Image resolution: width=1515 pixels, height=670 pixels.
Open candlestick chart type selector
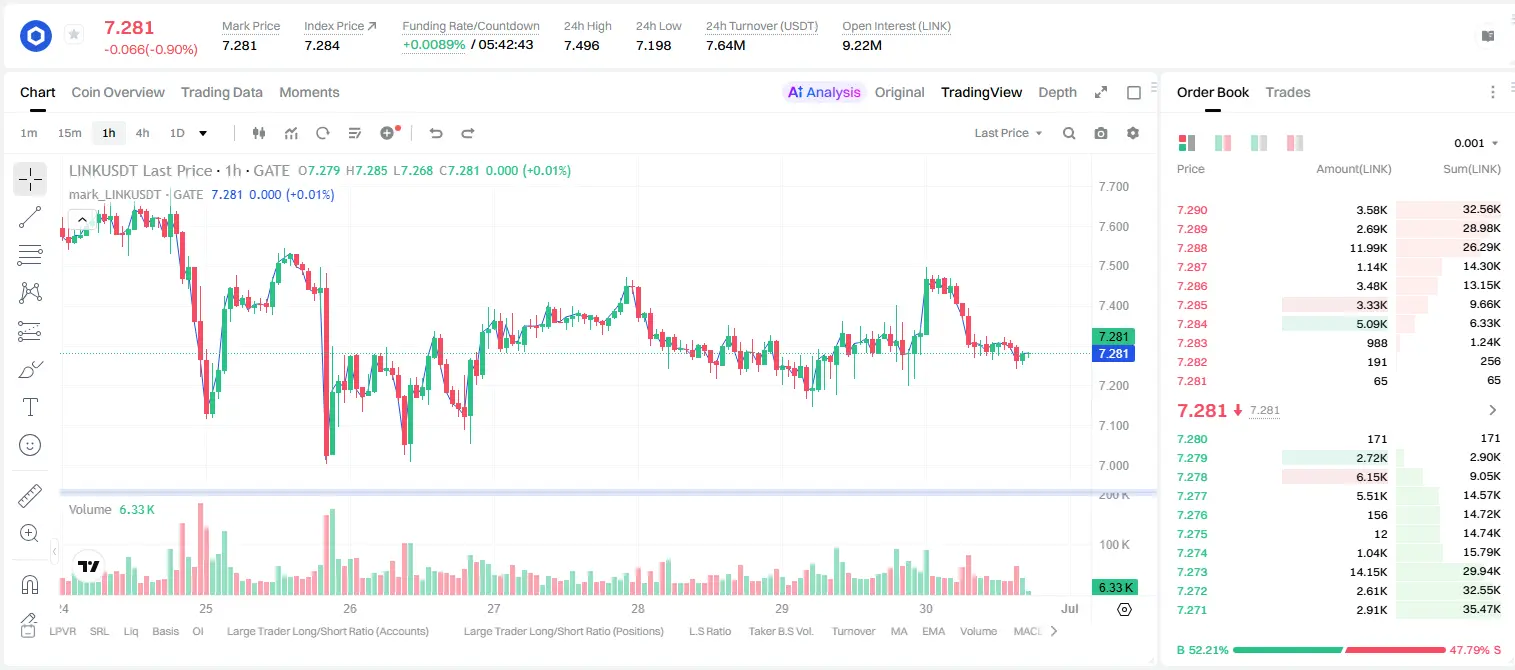(259, 133)
